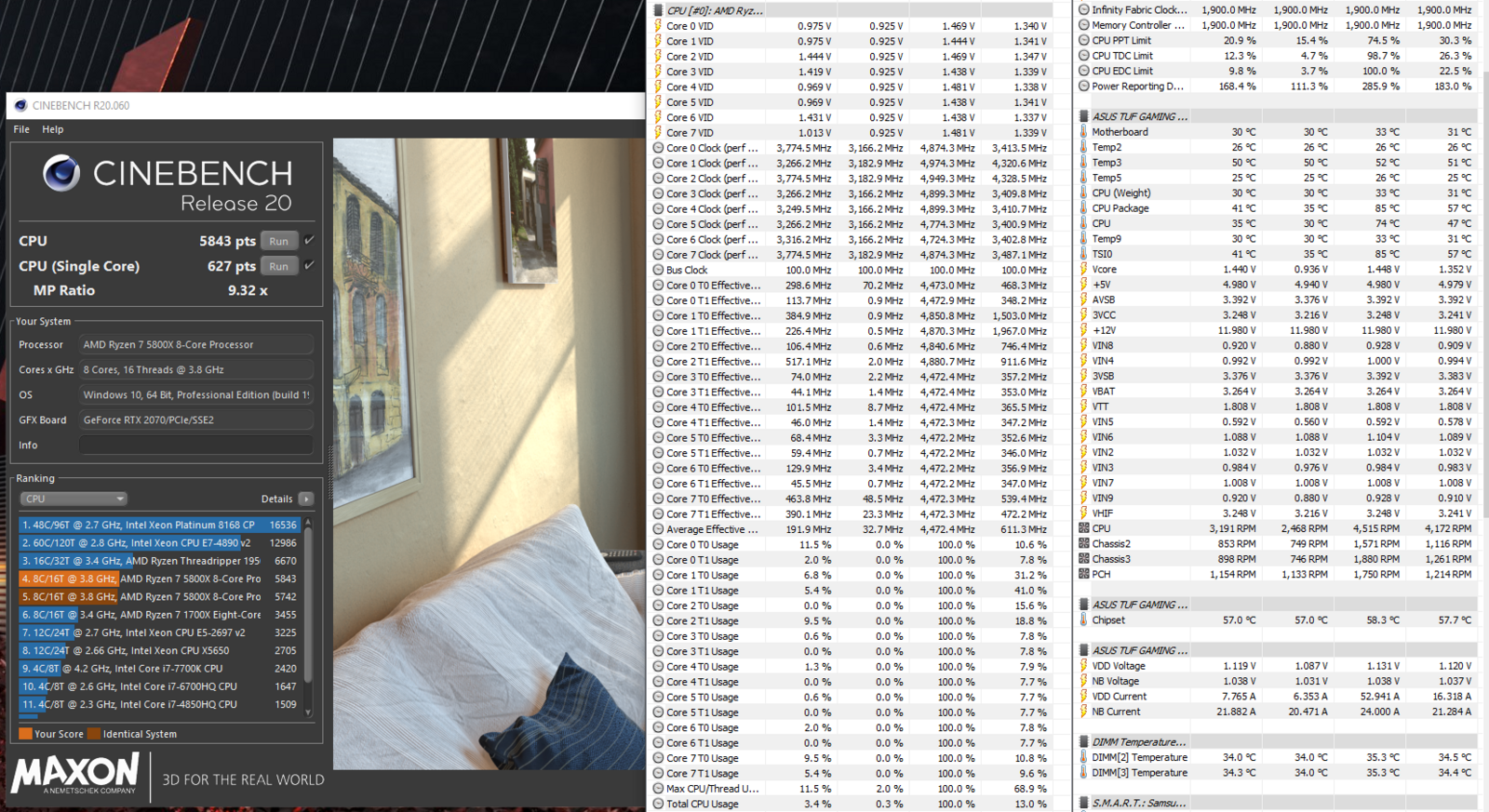Screen dimensions: 1489x812
Task: Click fan icon beside Chassis2 row
Action: pyautogui.click(x=1084, y=543)
